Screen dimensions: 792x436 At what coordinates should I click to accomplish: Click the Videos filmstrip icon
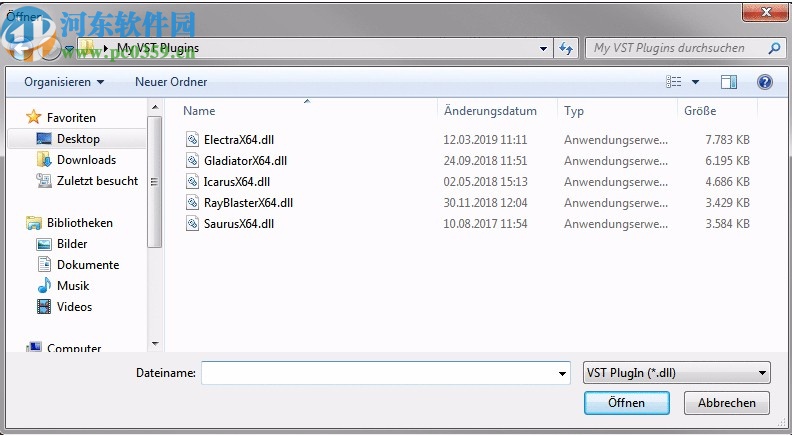pos(44,307)
